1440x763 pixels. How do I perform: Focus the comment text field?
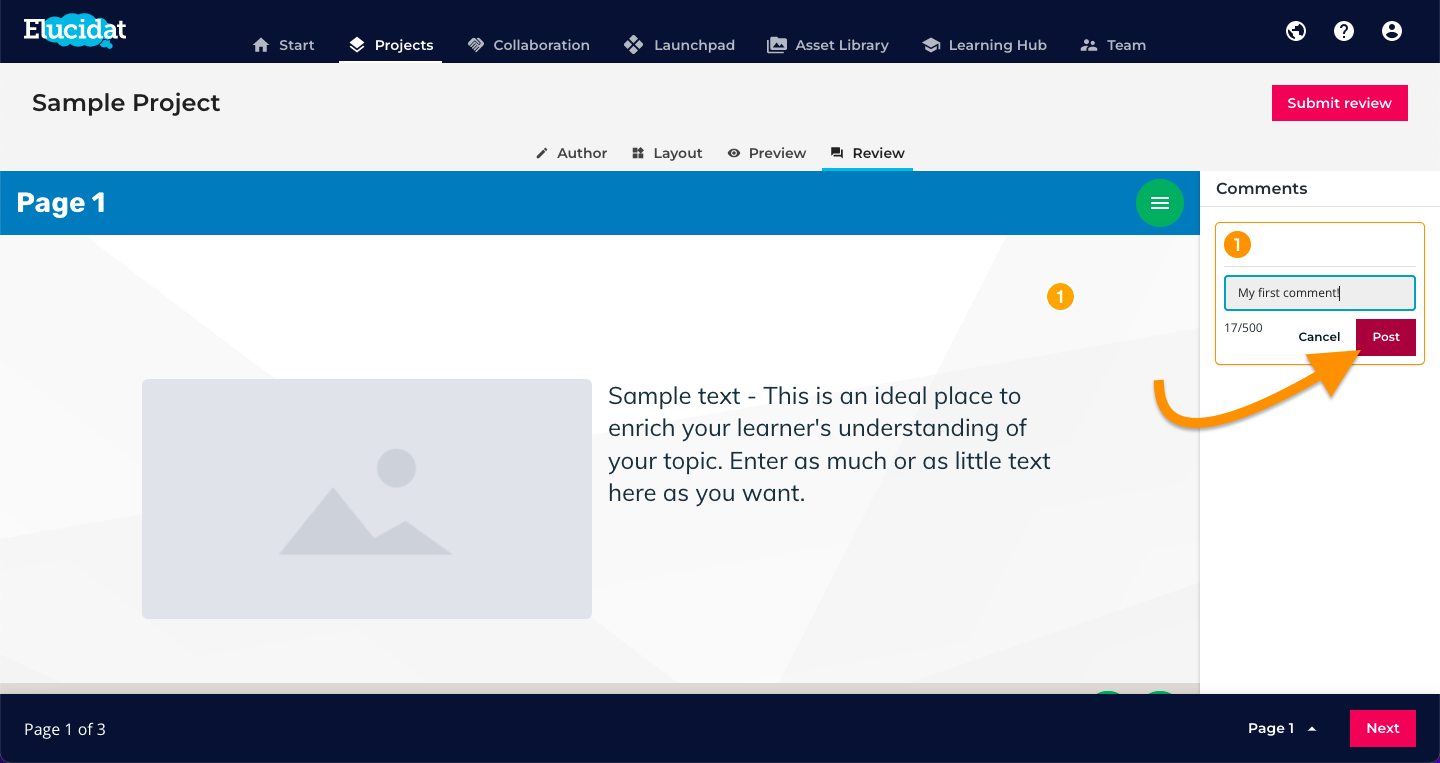1320,293
